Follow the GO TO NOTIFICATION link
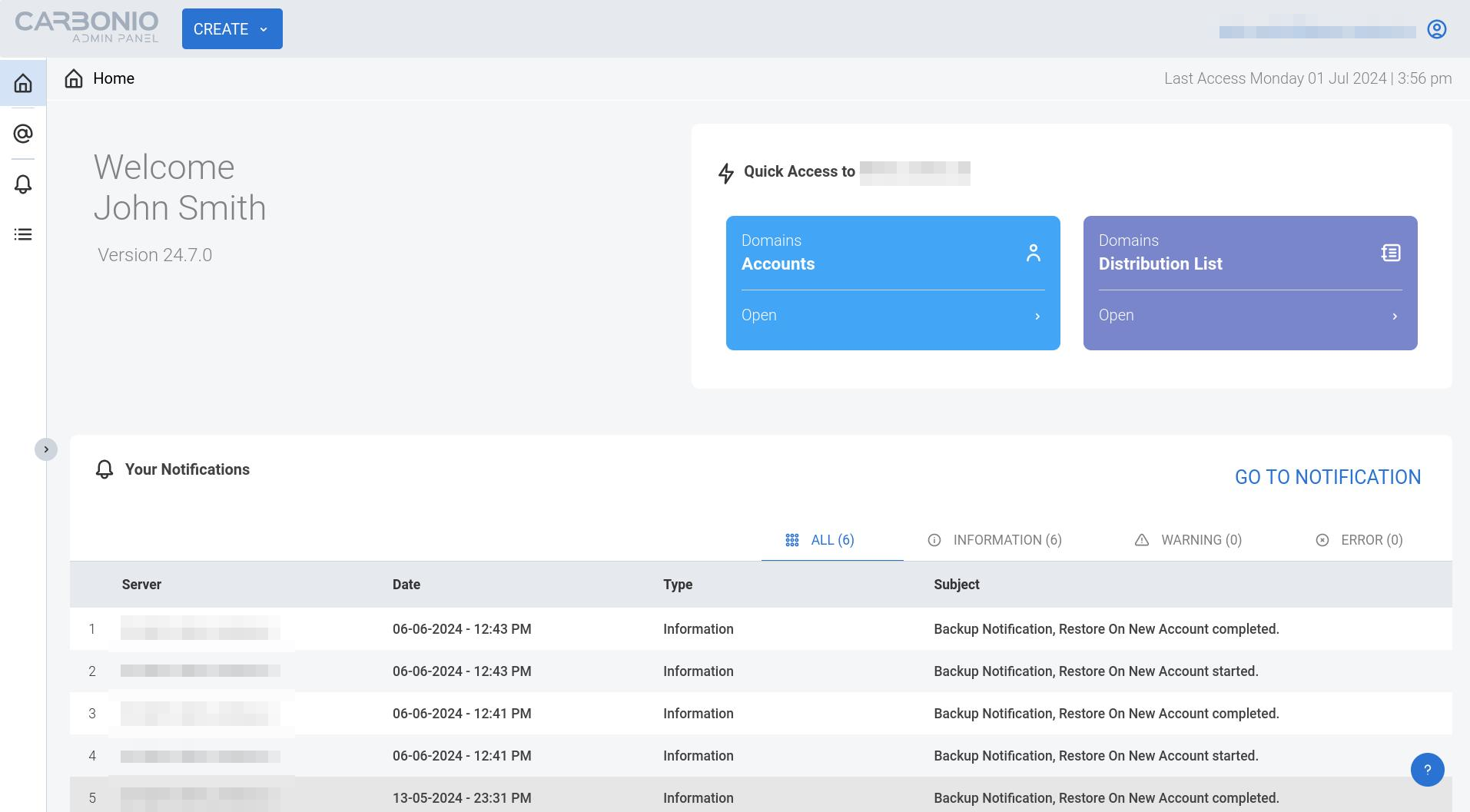The width and height of the screenshot is (1470, 812). pos(1328,477)
